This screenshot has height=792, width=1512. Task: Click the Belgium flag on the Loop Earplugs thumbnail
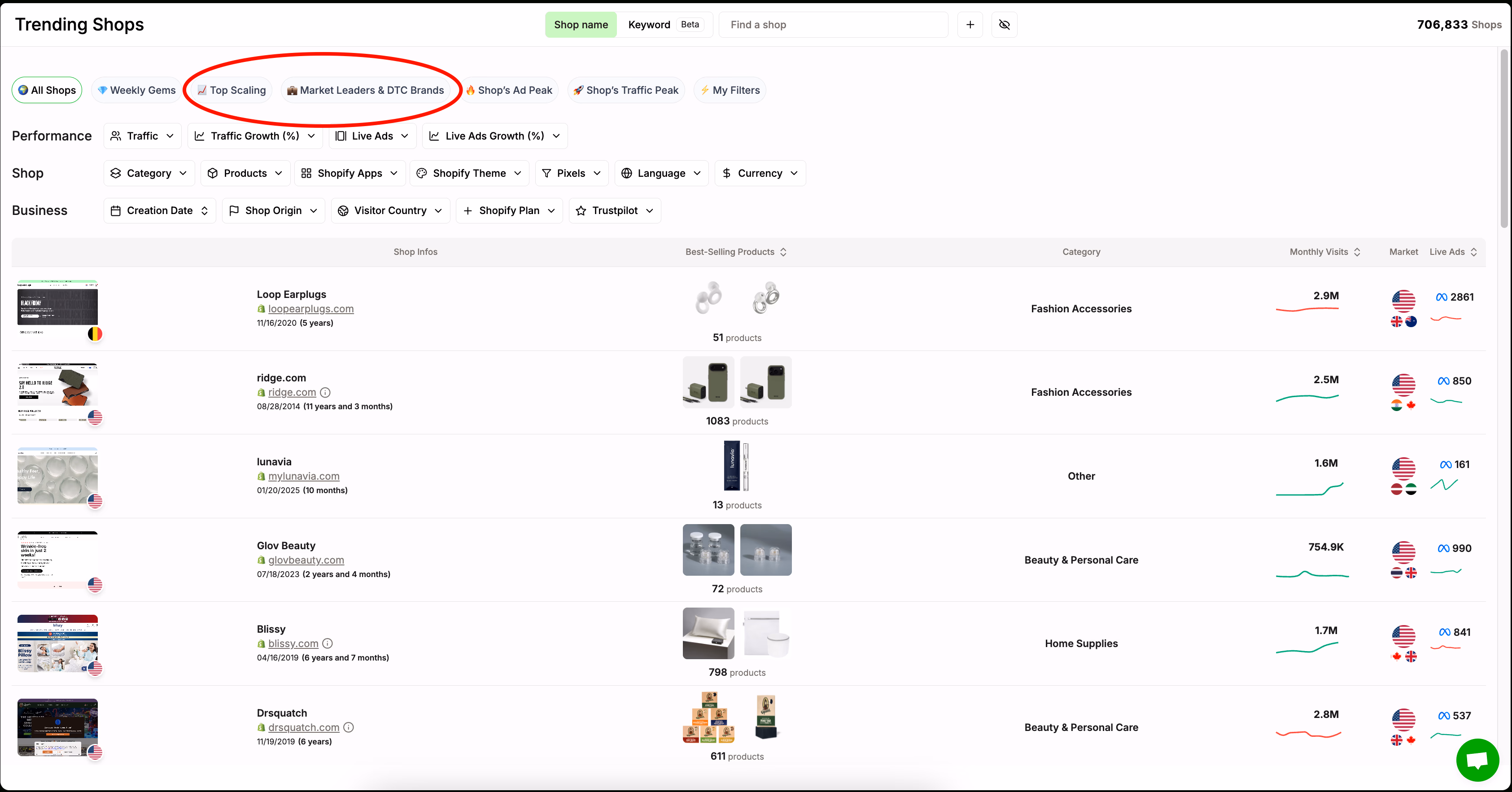coord(95,333)
